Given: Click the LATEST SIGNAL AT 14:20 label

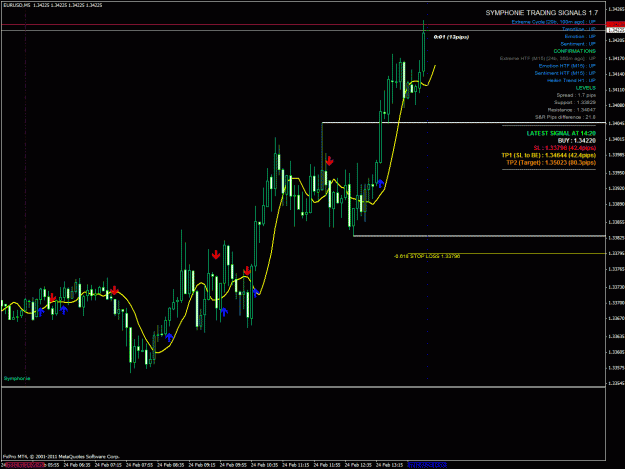Looking at the screenshot, I should (561, 133).
